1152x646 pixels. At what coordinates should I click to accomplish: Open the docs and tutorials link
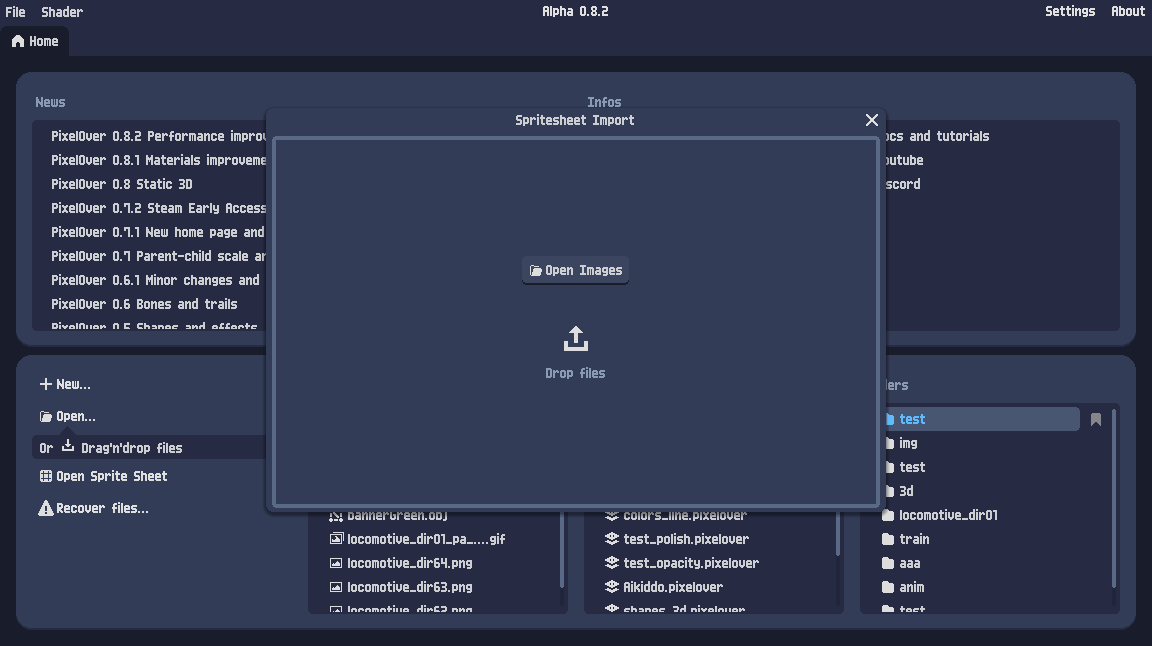937,136
